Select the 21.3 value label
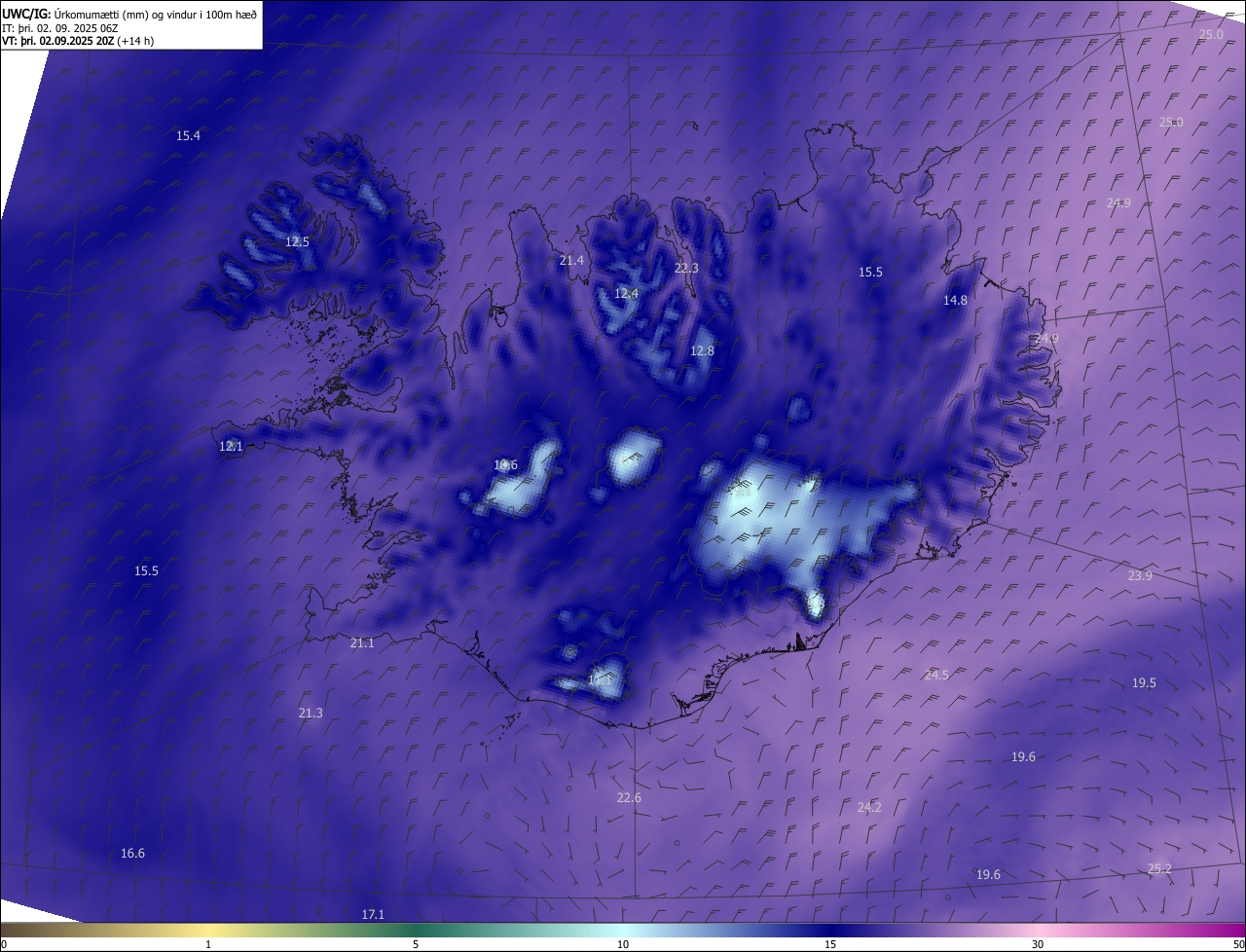 coord(311,714)
